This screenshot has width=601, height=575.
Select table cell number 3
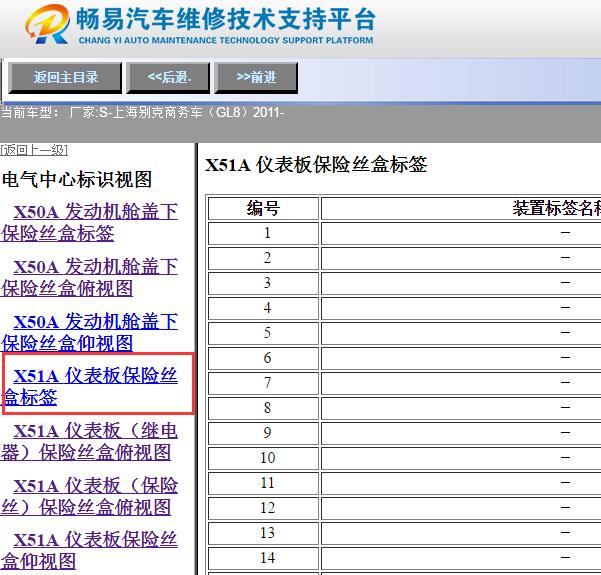[263, 283]
